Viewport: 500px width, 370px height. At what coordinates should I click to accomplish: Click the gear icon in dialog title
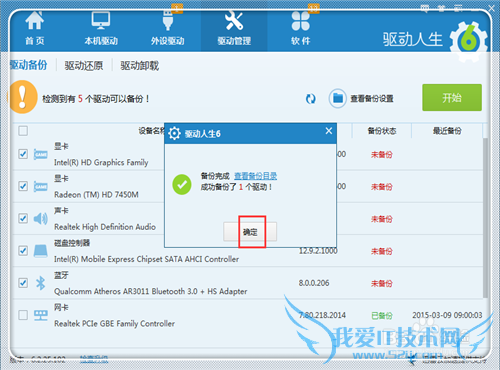click(x=174, y=133)
